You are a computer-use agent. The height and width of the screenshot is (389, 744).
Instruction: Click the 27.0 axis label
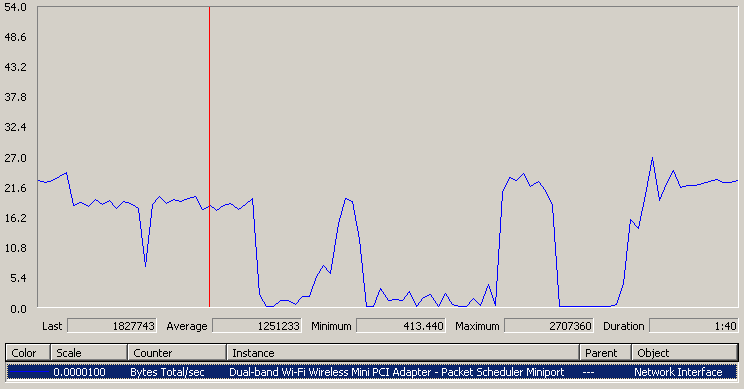coord(15,157)
